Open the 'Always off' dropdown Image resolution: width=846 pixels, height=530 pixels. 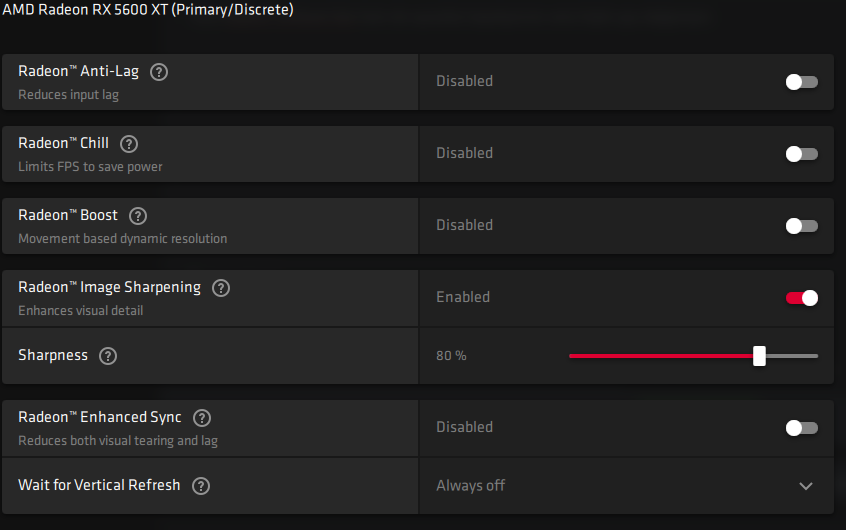point(471,486)
